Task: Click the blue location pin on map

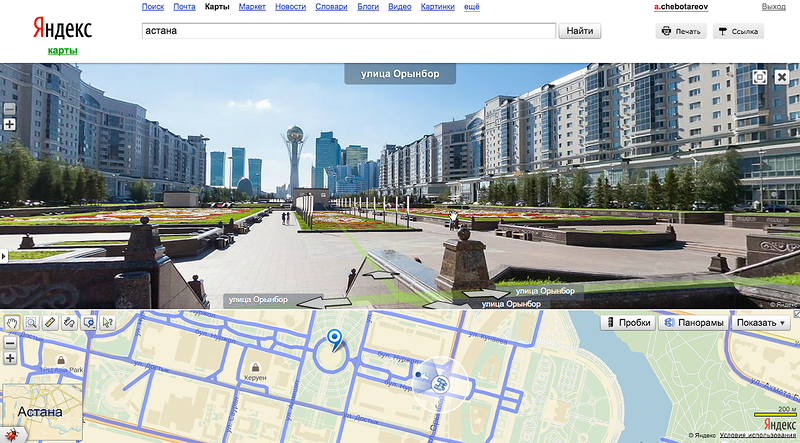Action: (x=335, y=341)
